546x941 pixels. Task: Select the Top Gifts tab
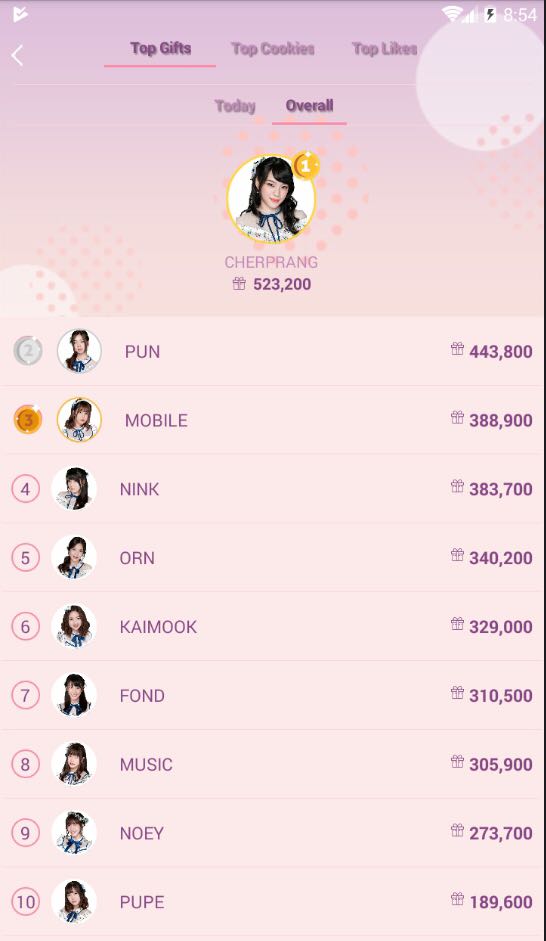point(160,49)
